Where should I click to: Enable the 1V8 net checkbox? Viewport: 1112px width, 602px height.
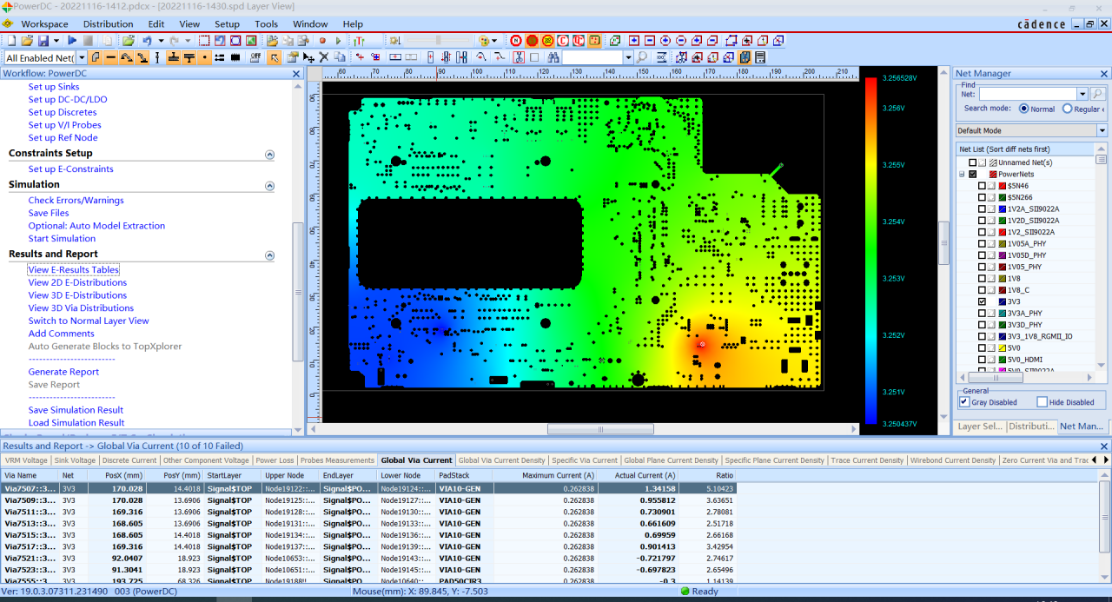(x=982, y=279)
